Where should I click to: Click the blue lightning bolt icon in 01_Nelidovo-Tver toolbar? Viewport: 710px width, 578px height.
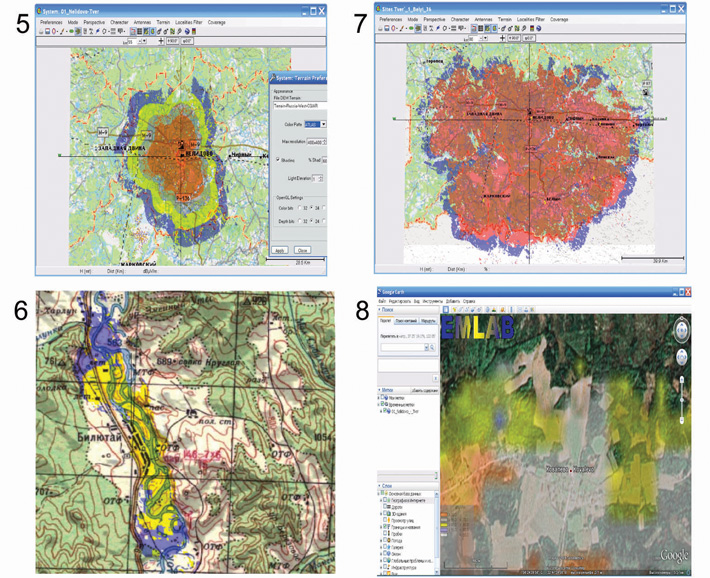coord(97,31)
